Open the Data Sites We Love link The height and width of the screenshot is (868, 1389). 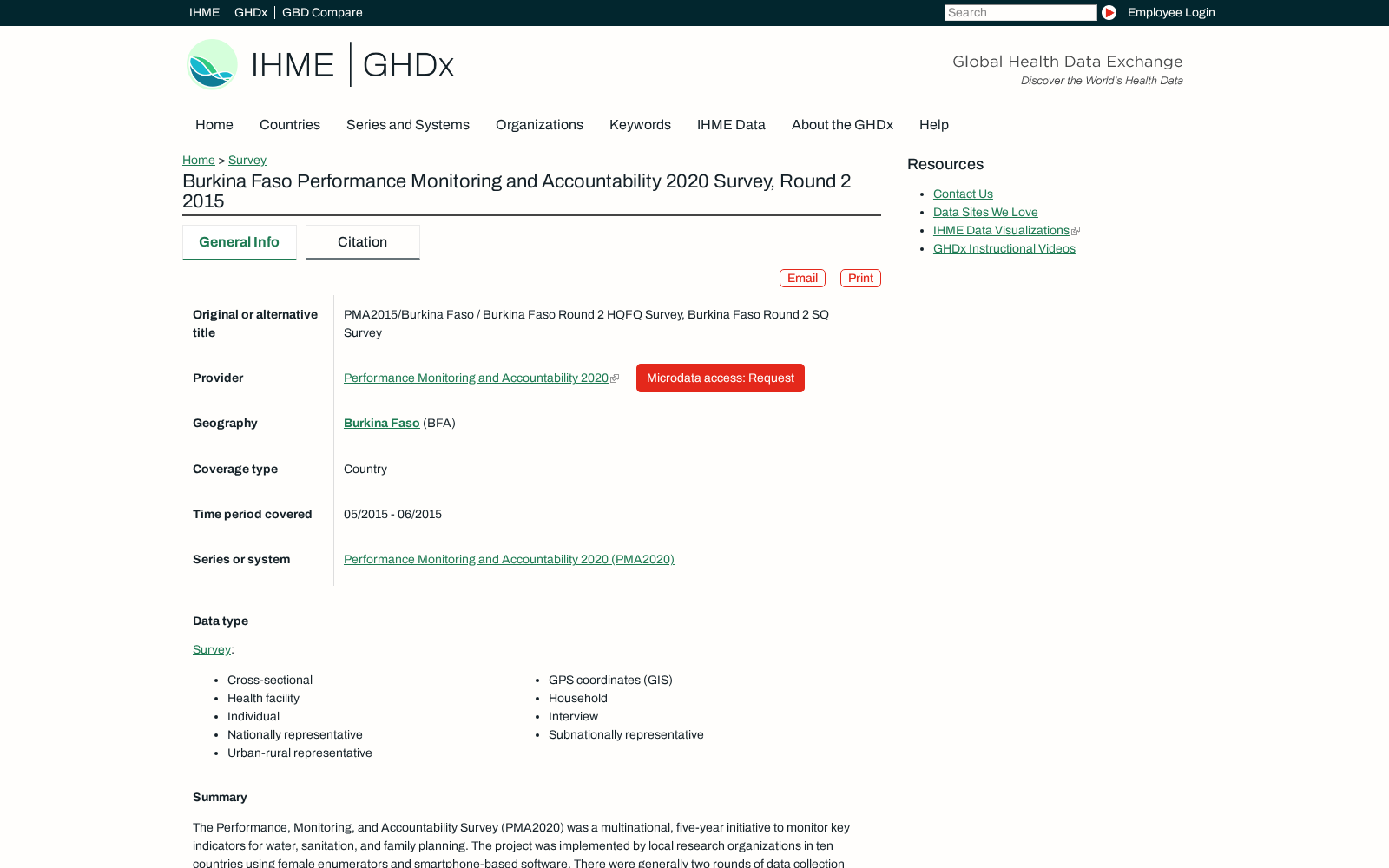point(985,213)
